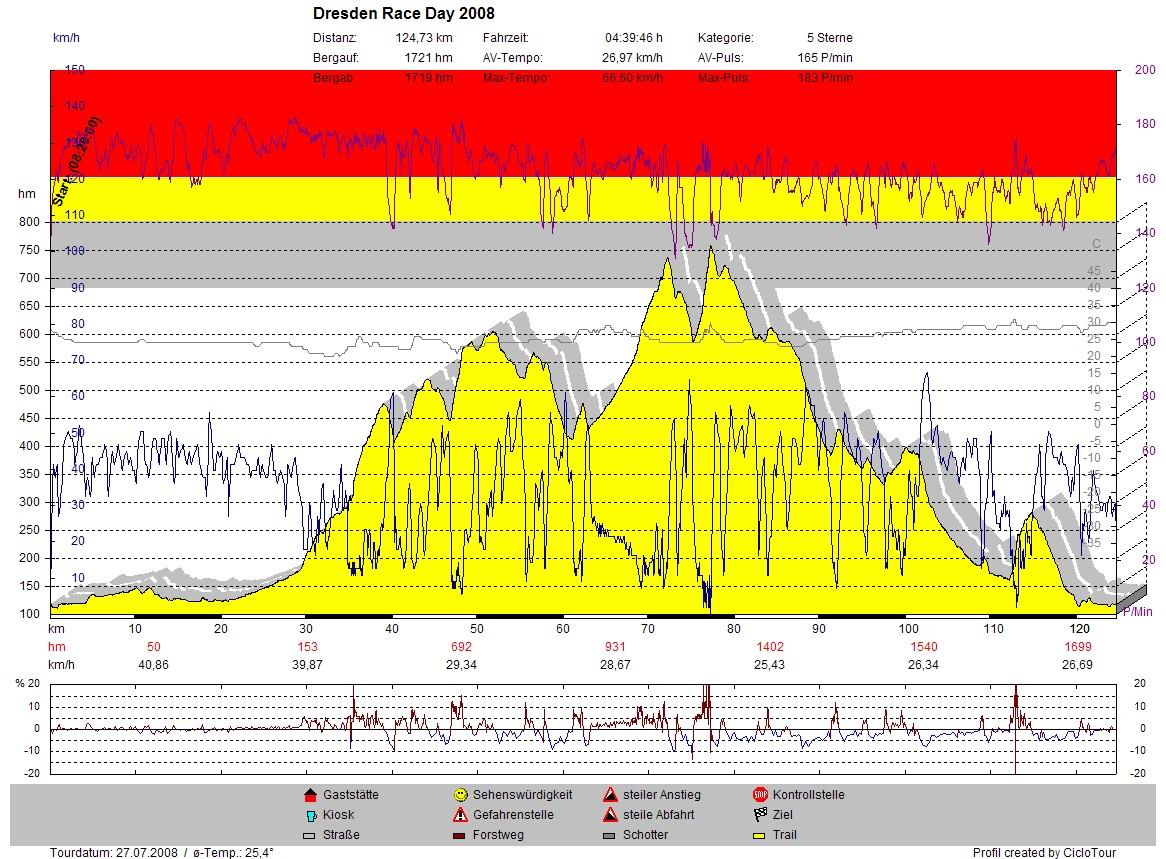This screenshot has width=1166, height=859.
Task: Select the gray Schotter surface swatch
Action: pyautogui.click(x=609, y=835)
